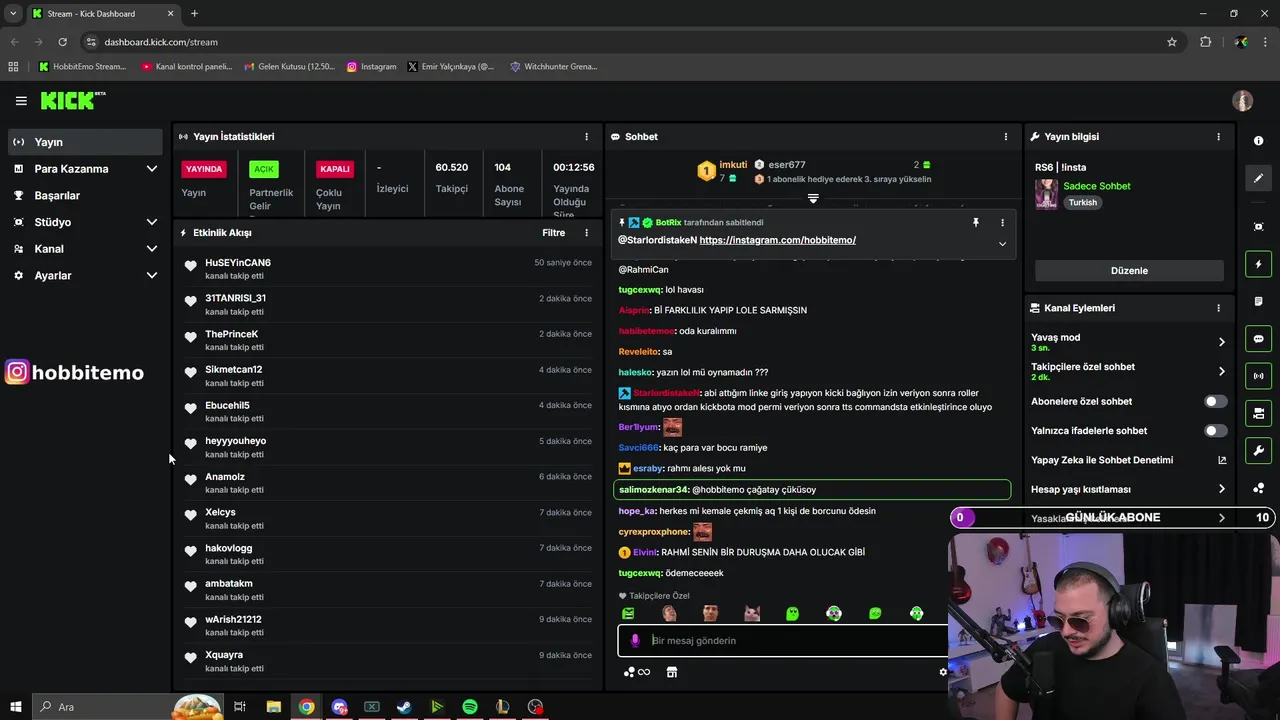This screenshot has width=1280, height=720.
Task: Toggle Abonelere özel sohbet switch
Action: 1215,401
